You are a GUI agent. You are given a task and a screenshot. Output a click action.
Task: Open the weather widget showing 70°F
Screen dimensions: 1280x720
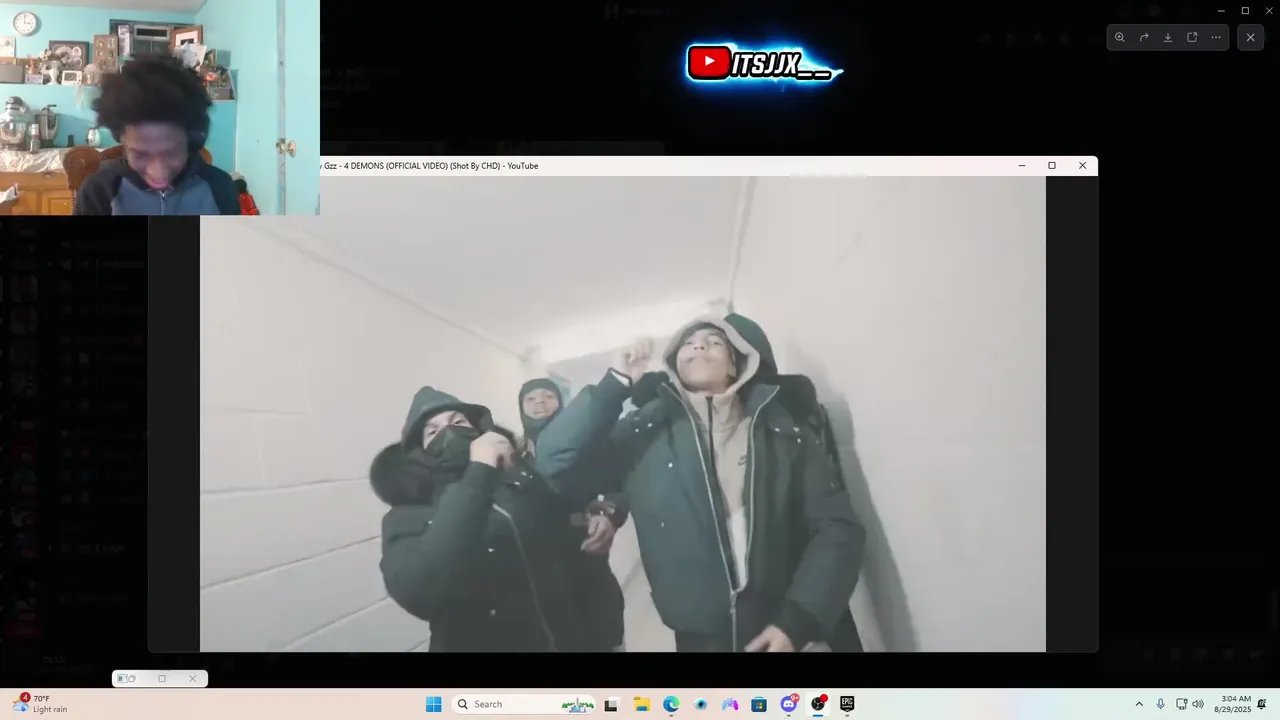(x=40, y=704)
